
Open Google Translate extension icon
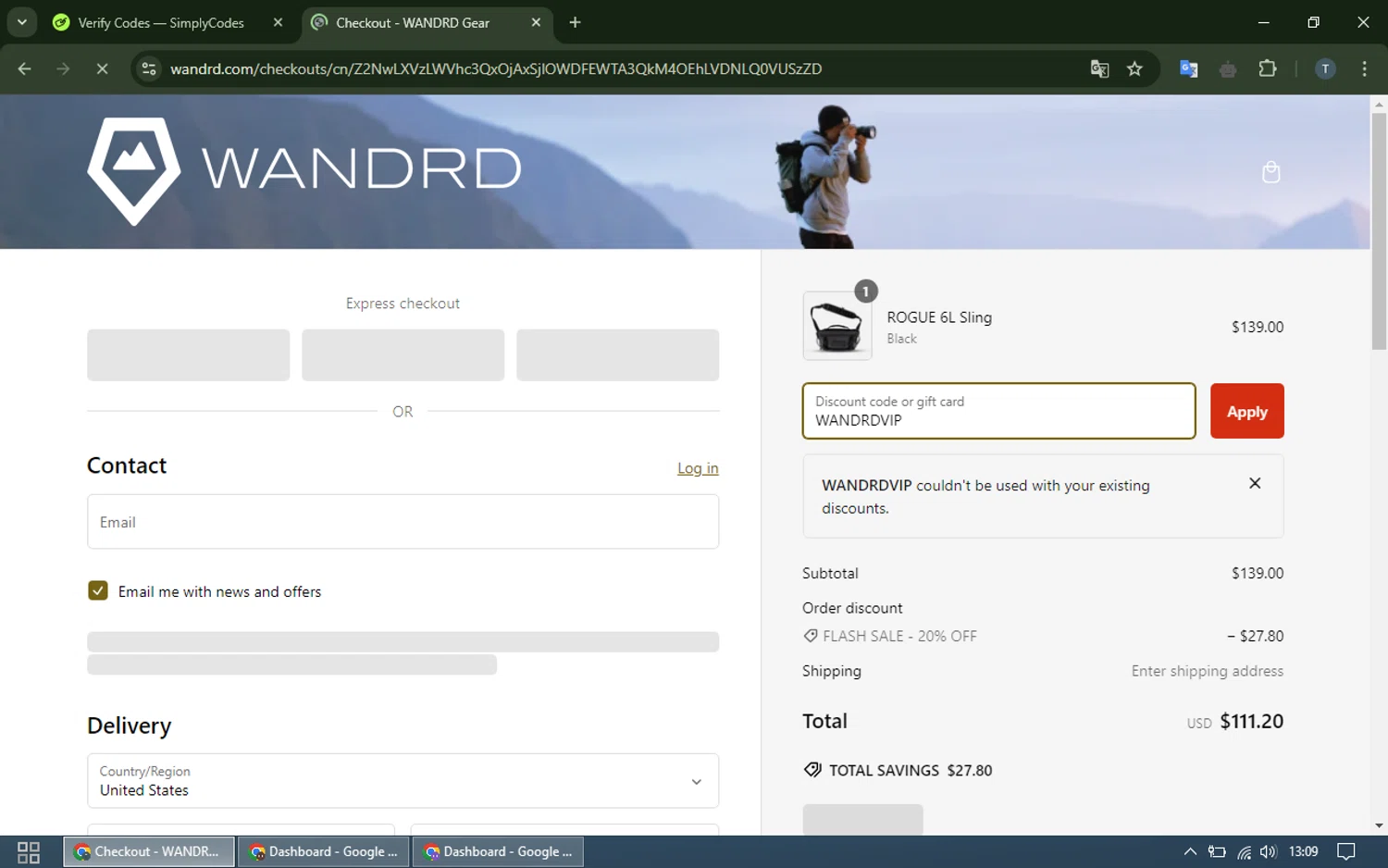pos(1189,68)
